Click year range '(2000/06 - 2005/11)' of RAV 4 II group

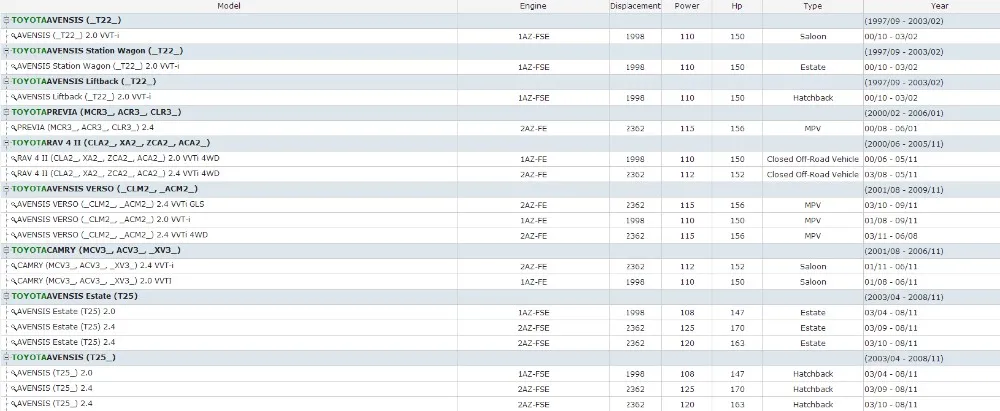904,144
